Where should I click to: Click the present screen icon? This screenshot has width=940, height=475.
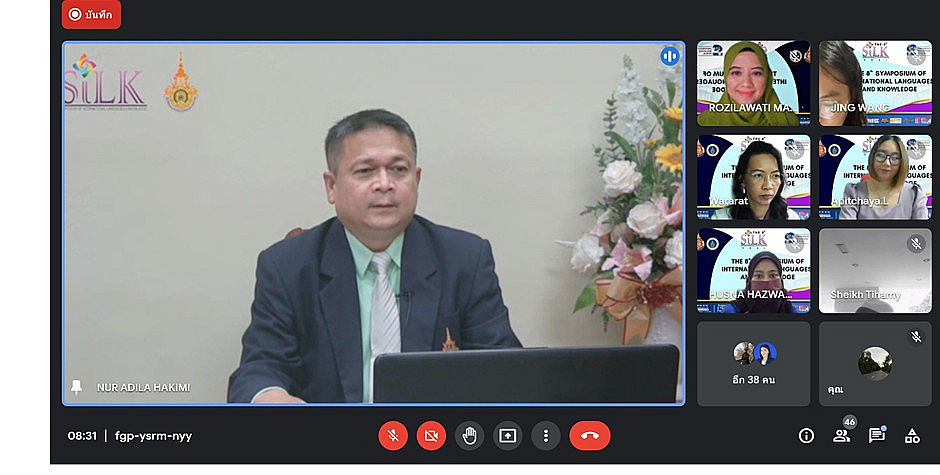[x=507, y=436]
